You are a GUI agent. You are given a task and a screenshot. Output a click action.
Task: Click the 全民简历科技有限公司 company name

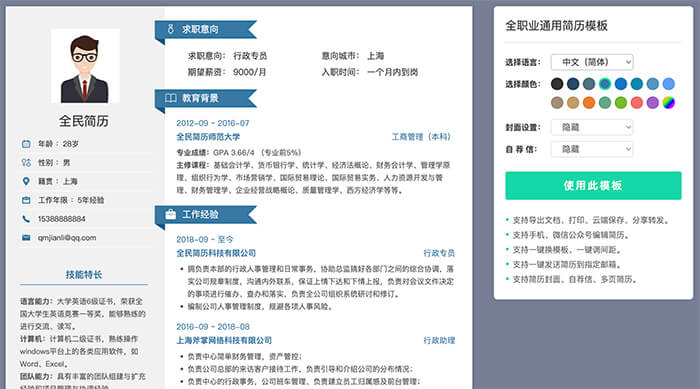(216, 253)
